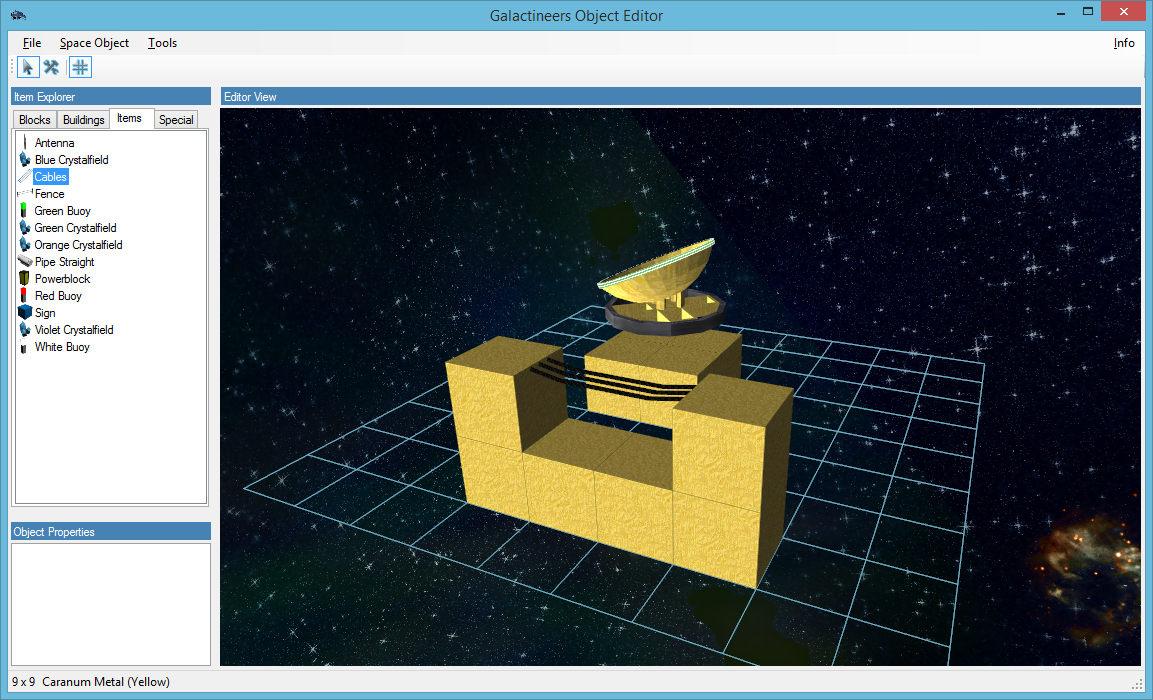Activate the hammer and wrench build tool

[x=51, y=67]
